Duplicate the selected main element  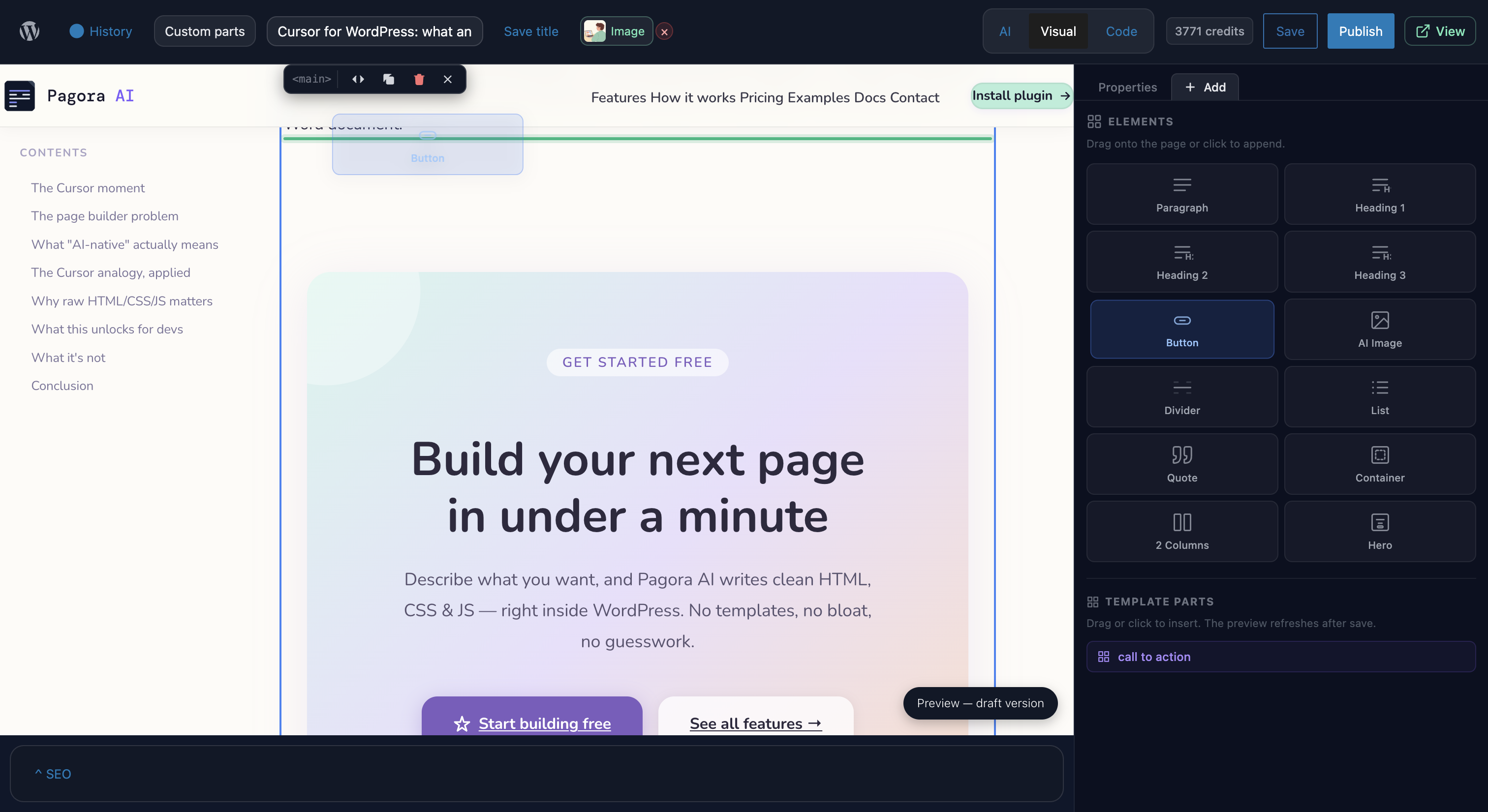click(x=389, y=79)
